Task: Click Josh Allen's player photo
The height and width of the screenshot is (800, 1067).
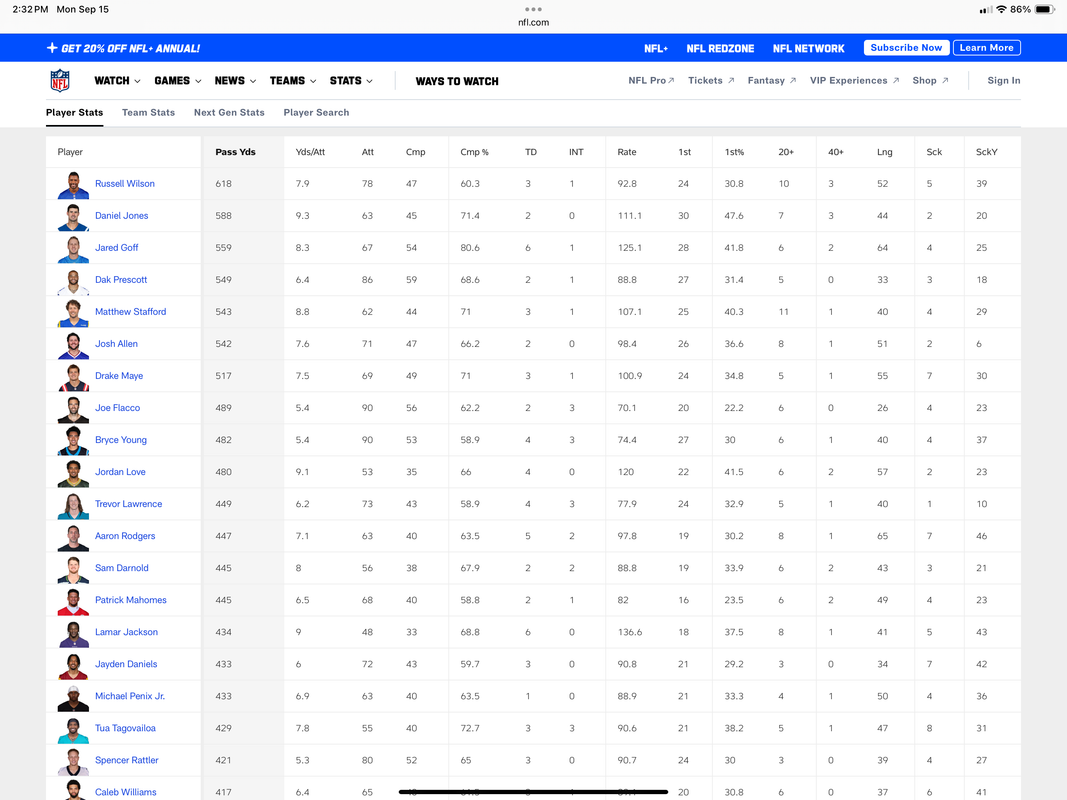Action: pos(73,344)
